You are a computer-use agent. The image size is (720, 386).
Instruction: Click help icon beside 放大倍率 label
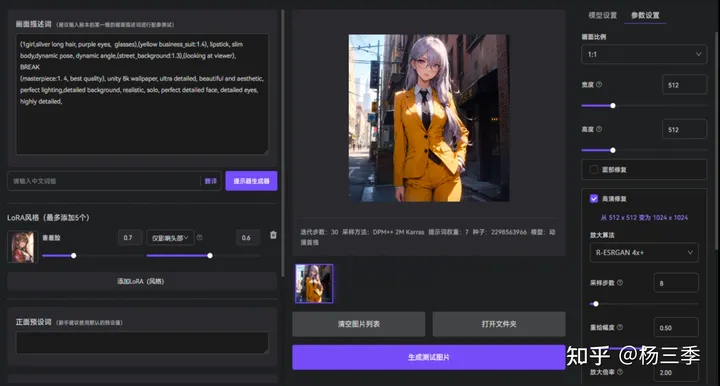point(620,372)
